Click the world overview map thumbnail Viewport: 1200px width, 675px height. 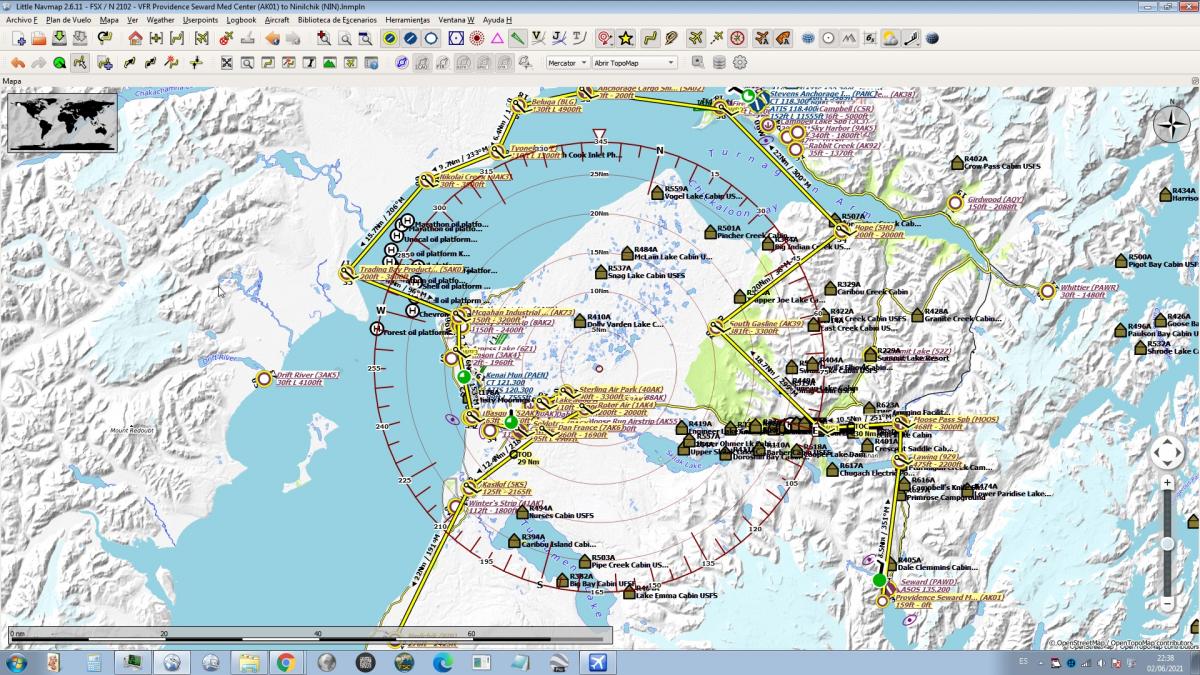tap(62, 122)
